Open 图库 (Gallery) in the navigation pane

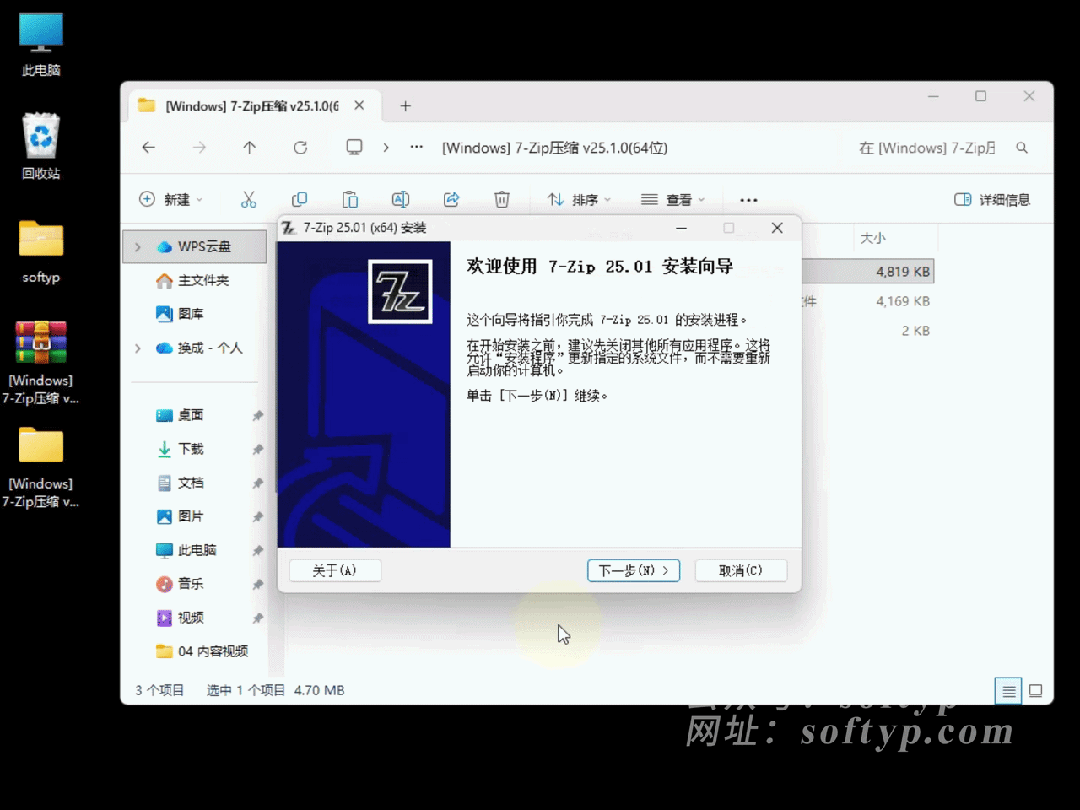(x=180, y=314)
